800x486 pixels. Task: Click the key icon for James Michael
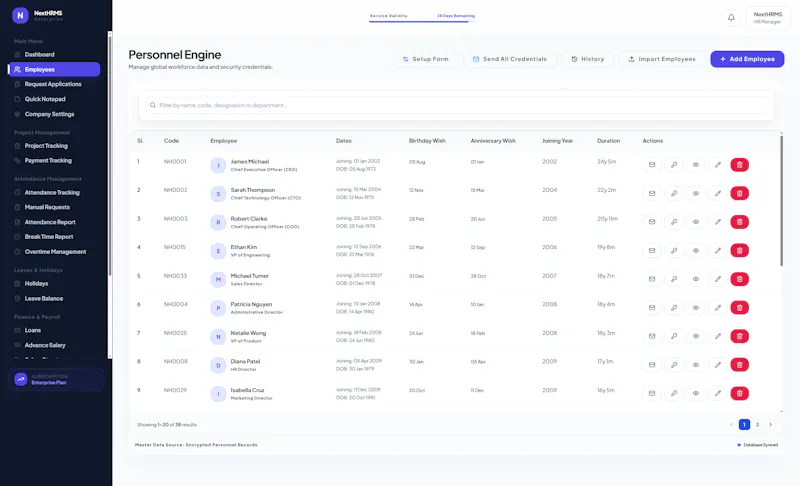(674, 165)
